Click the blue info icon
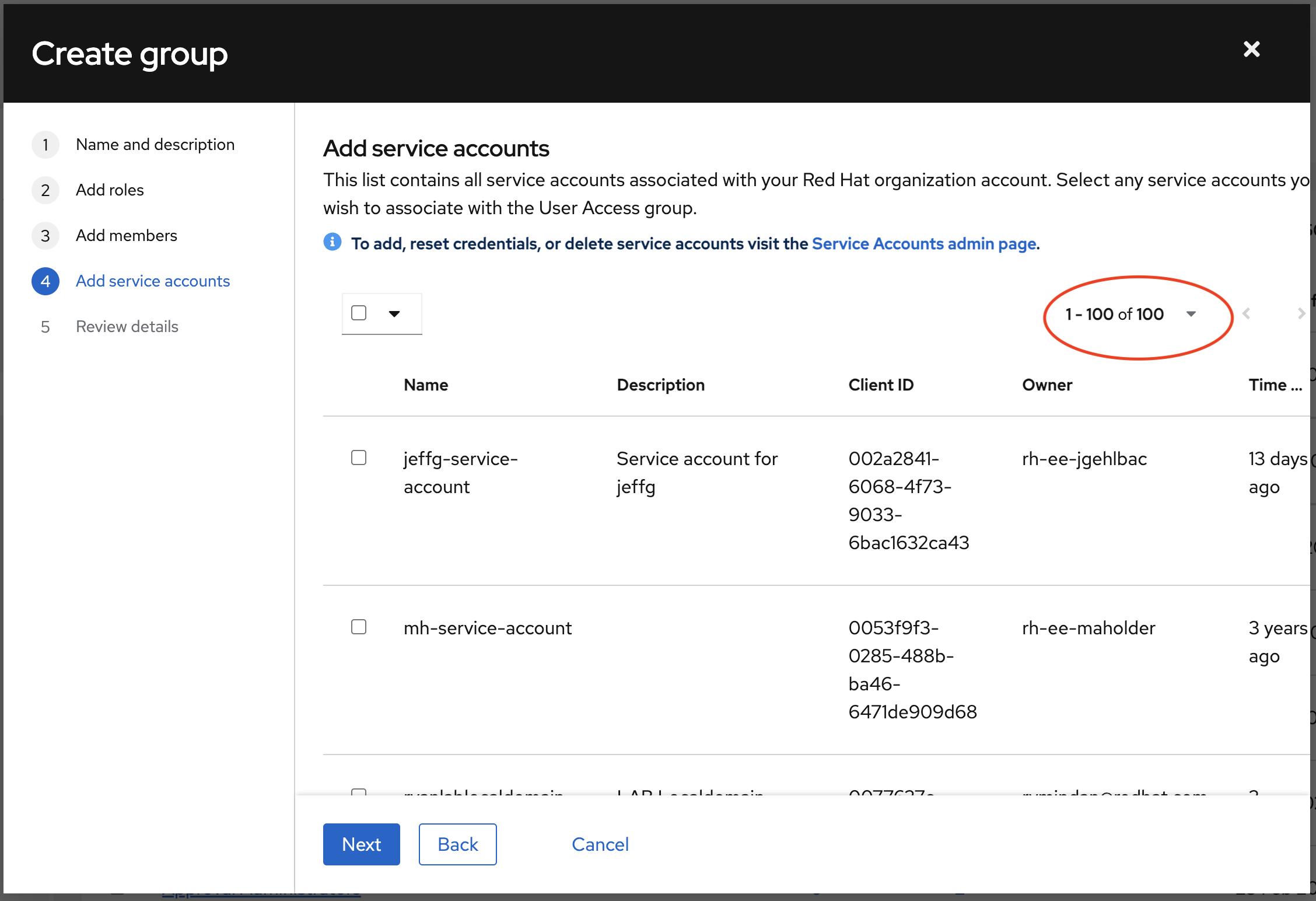 pyautogui.click(x=332, y=242)
